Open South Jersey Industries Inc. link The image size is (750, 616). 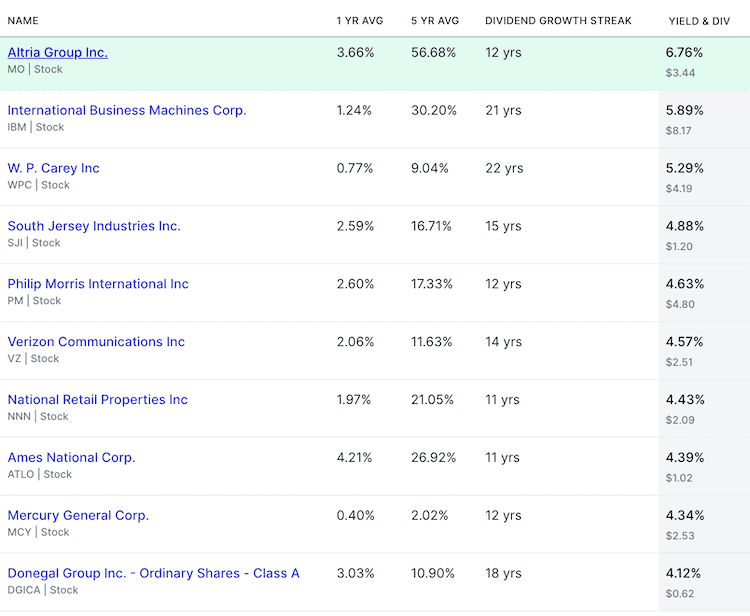pos(94,226)
